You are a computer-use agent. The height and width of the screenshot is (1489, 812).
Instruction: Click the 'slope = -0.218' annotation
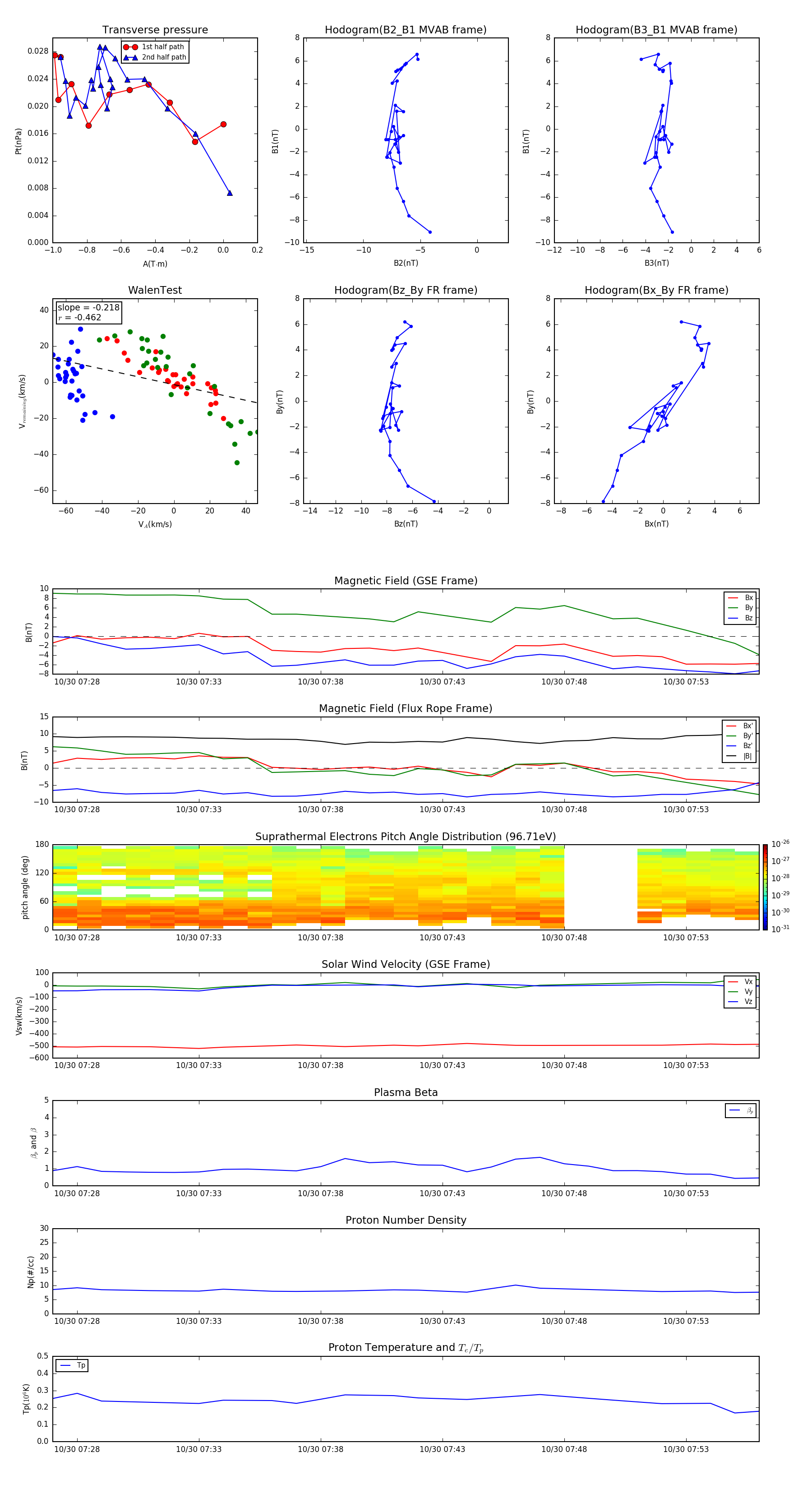tap(88, 308)
